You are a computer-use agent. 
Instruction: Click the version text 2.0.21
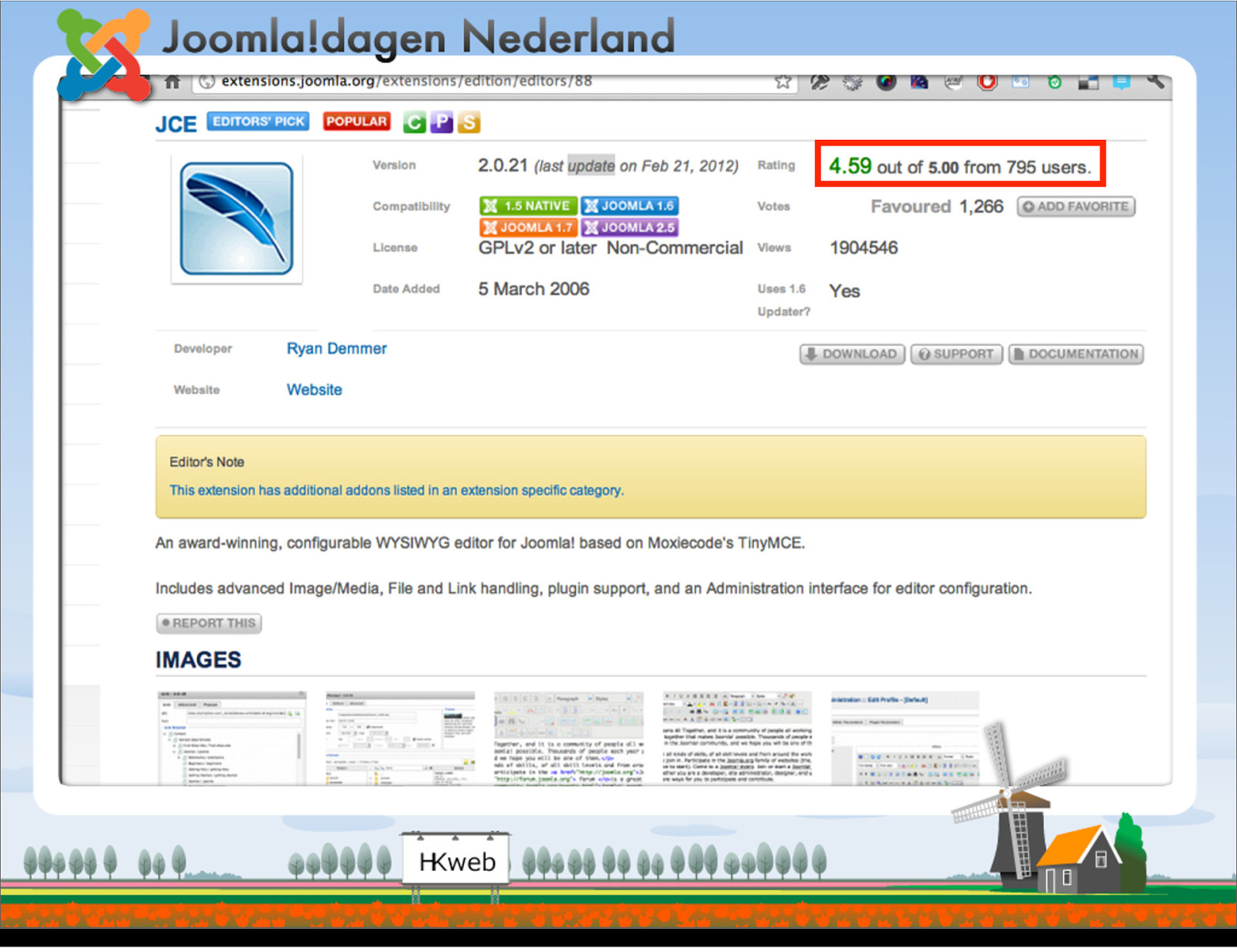pos(503,165)
